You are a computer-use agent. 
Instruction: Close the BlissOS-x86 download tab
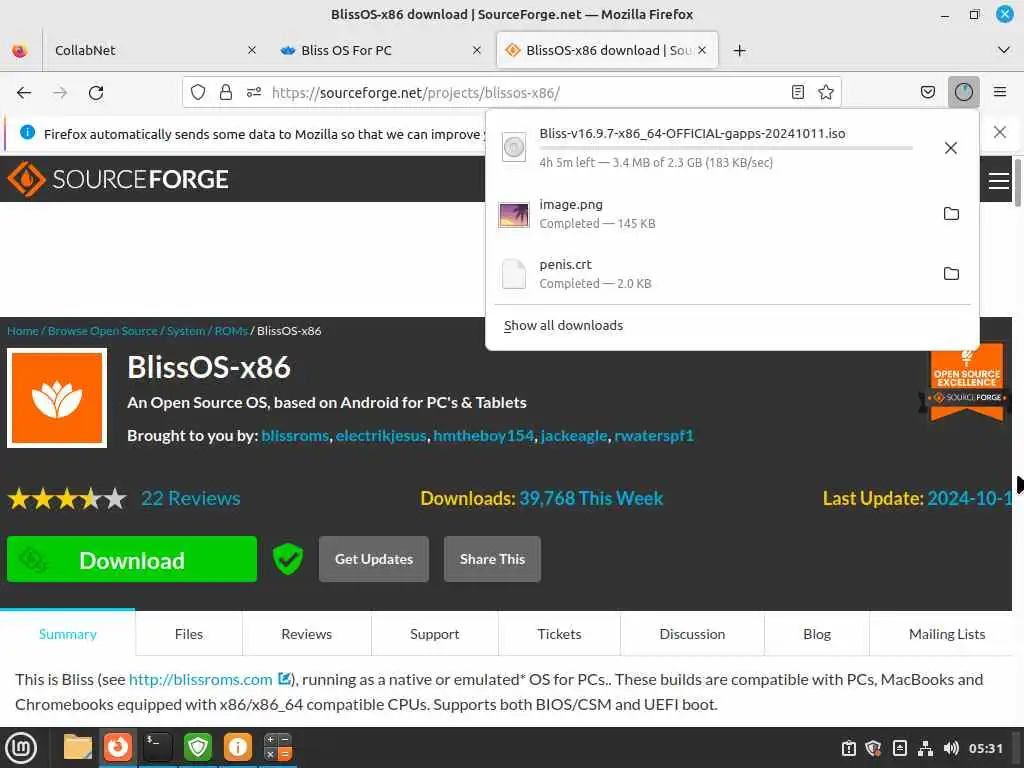(702, 50)
